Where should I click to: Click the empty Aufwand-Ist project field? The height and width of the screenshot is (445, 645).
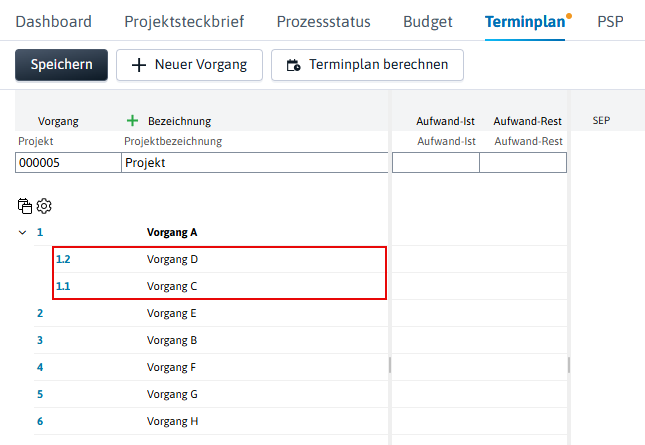(x=436, y=163)
